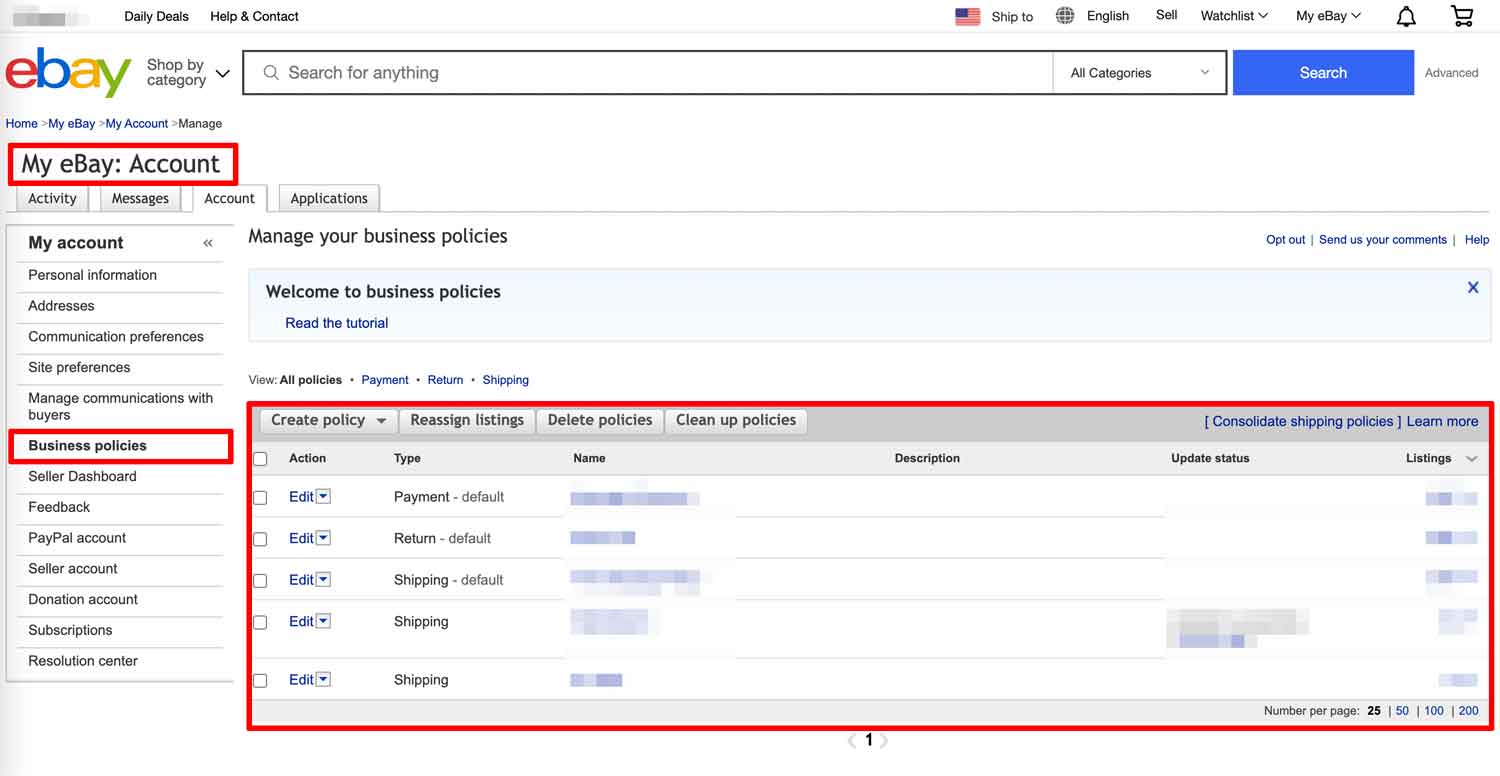The height and width of the screenshot is (776, 1500).
Task: Toggle the select-all policies checkbox
Action: click(x=261, y=459)
